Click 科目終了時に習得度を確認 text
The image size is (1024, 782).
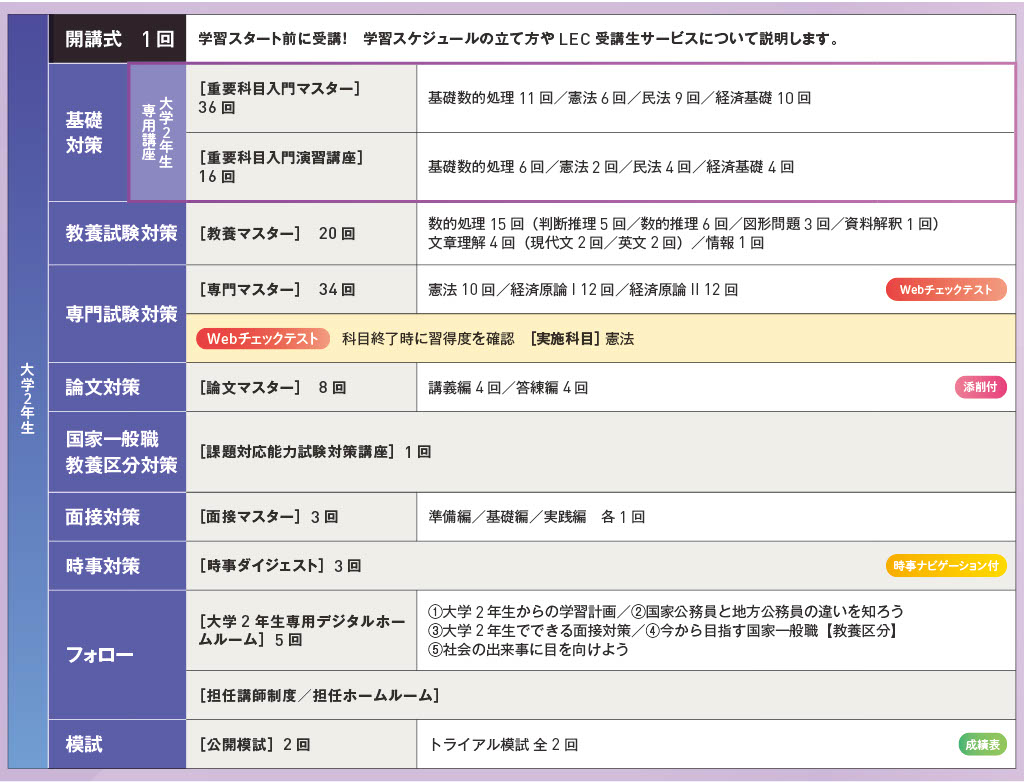[428, 338]
